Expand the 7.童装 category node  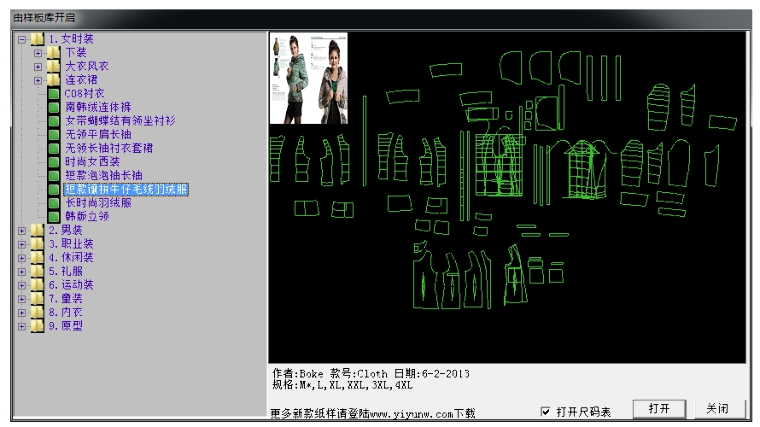22,298
